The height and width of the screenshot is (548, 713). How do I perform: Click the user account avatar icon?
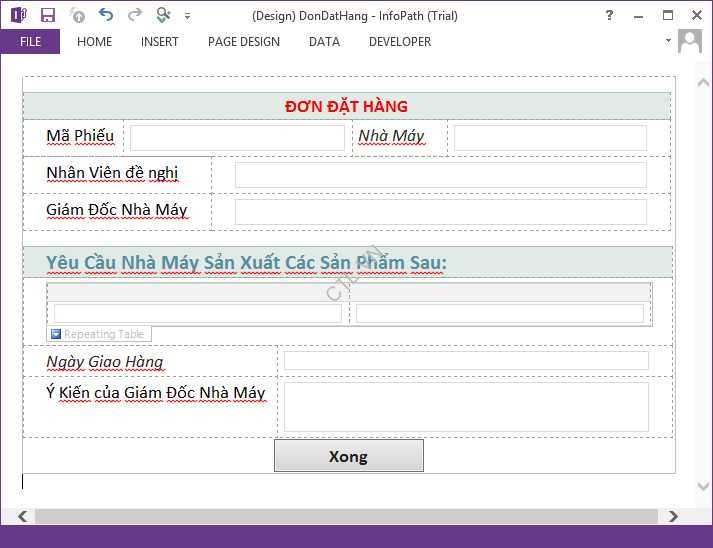tap(690, 41)
